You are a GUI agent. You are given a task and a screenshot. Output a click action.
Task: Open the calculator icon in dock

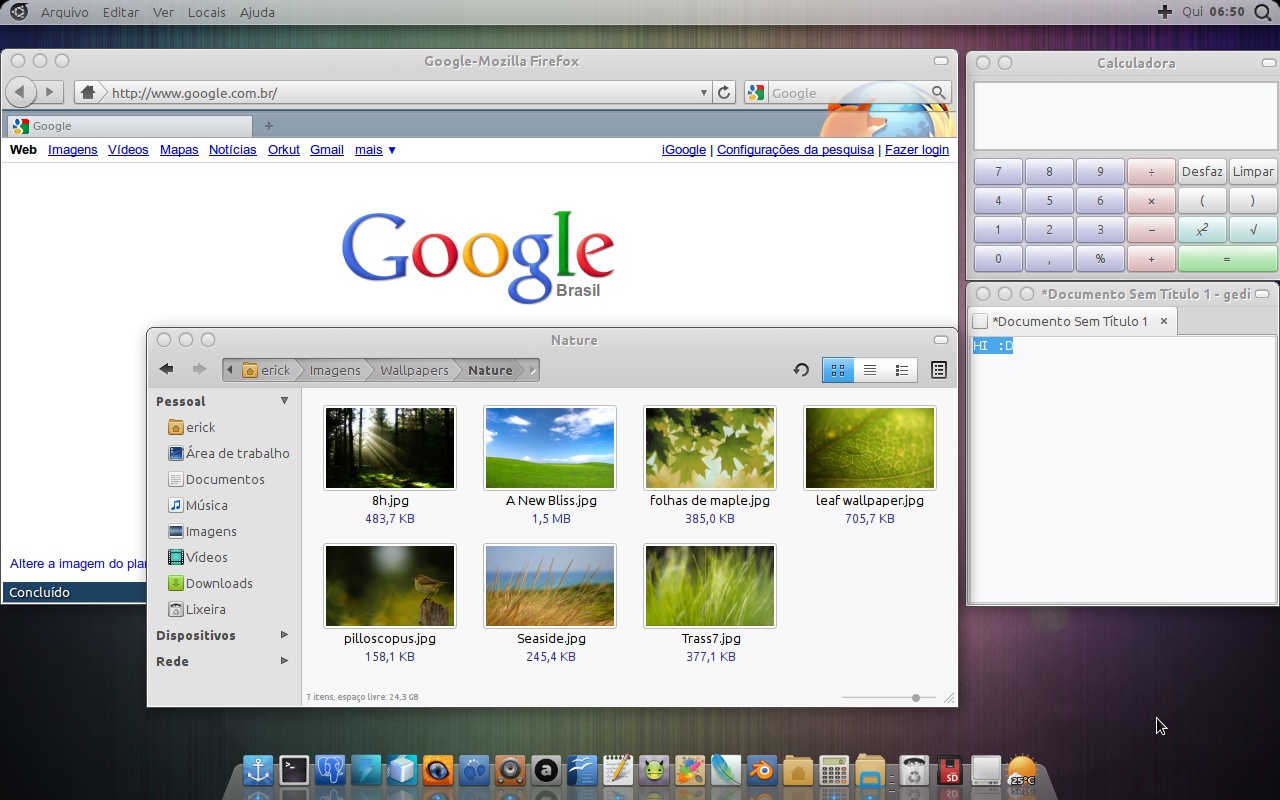click(x=834, y=770)
